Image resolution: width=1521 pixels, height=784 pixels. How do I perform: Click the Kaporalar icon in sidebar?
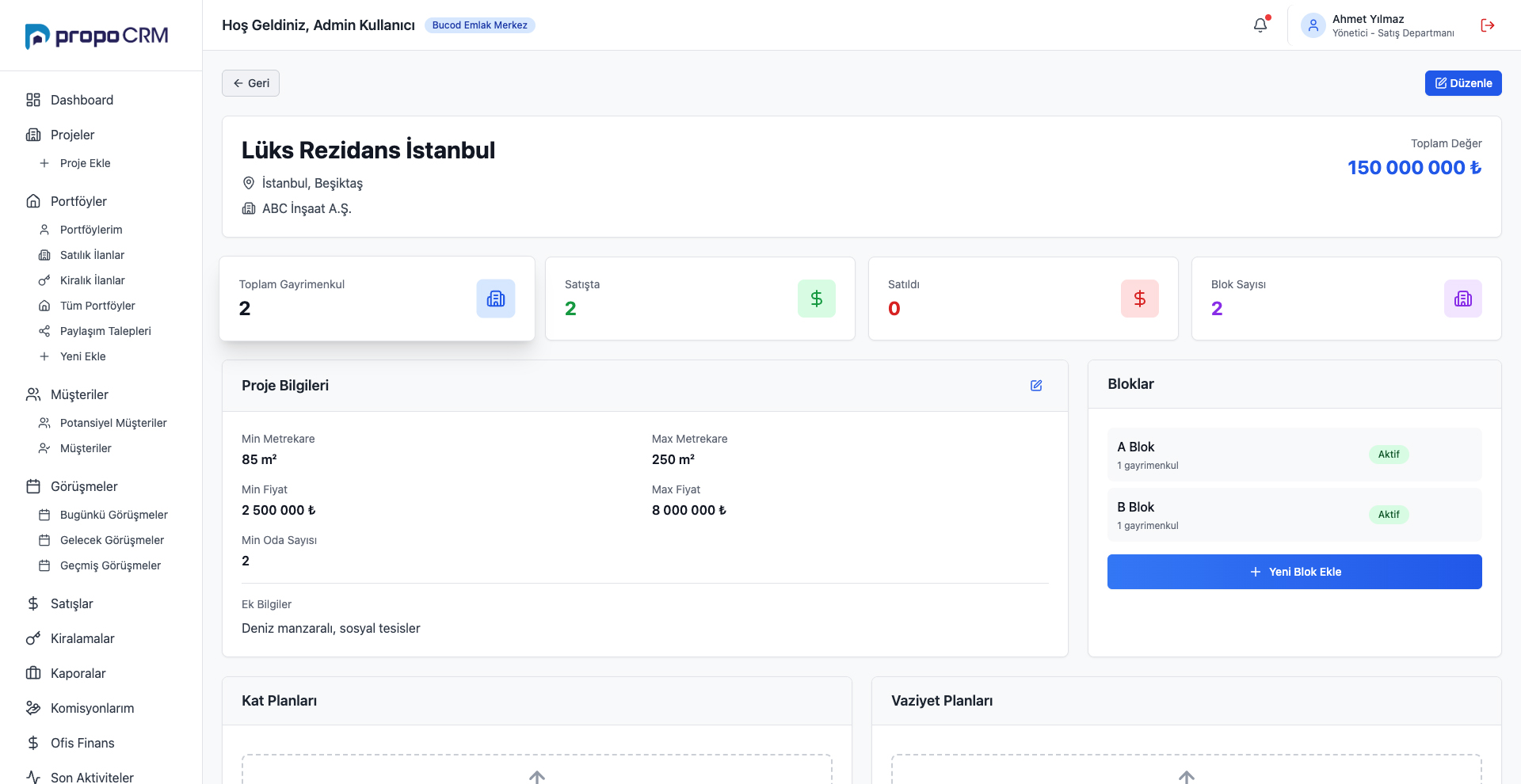[33, 673]
